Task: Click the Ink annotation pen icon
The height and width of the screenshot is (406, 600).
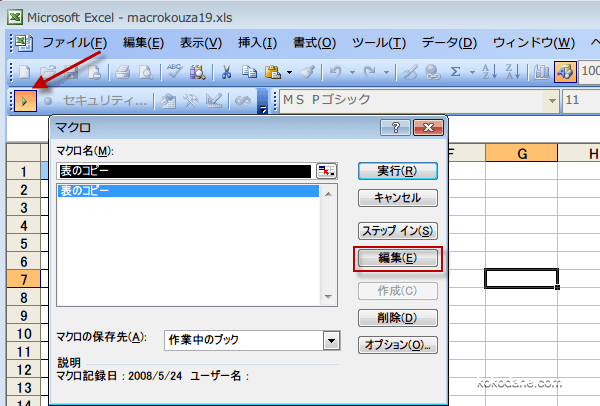Action: click(x=410, y=72)
